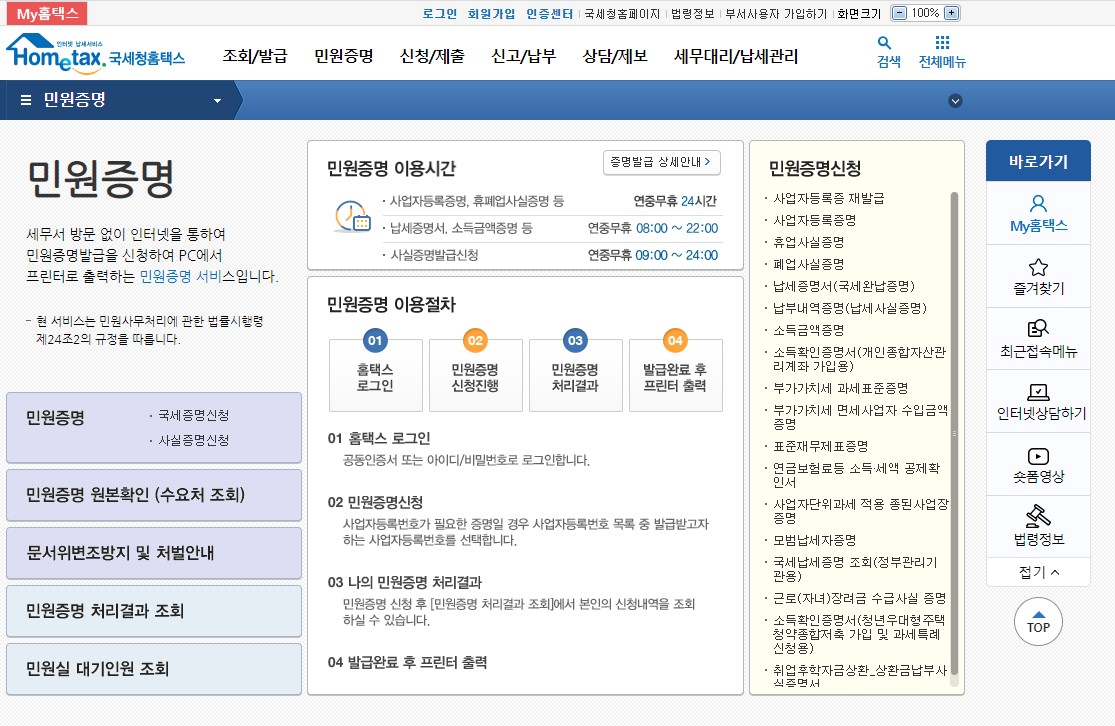Expand the chevron on the blue menu bar
Screen dimensions: 1115x726
(955, 100)
